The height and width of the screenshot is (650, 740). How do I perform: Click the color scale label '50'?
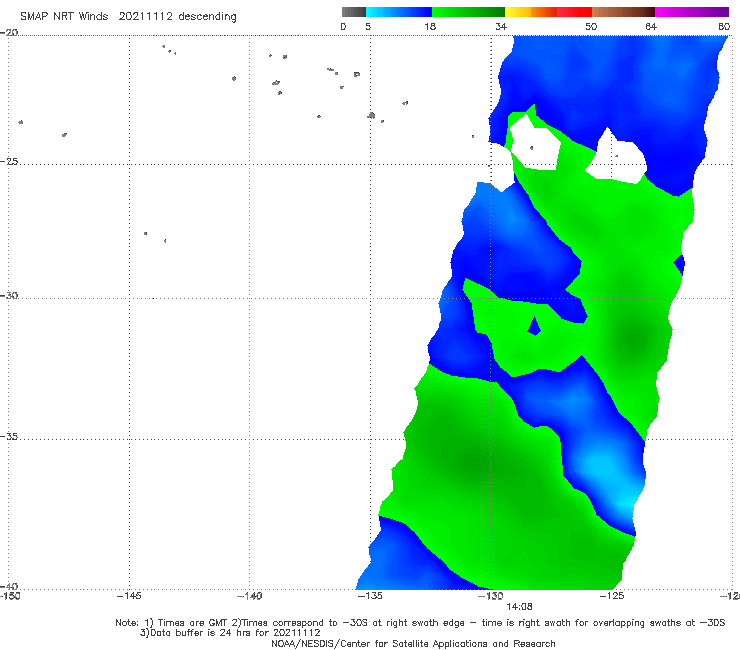(591, 26)
